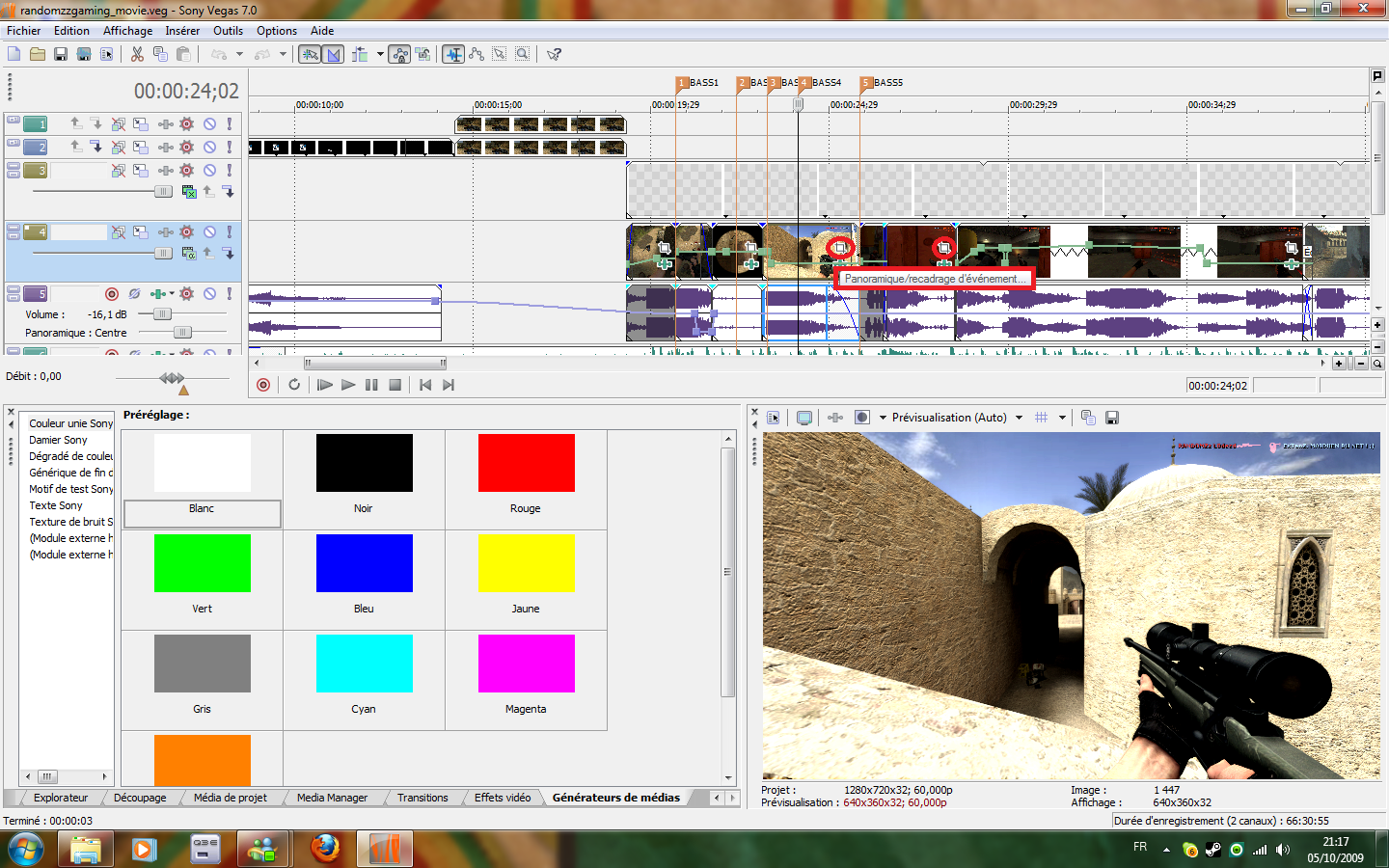This screenshot has height=868, width=1389.
Task: Go to end of project
Action: tap(449, 385)
